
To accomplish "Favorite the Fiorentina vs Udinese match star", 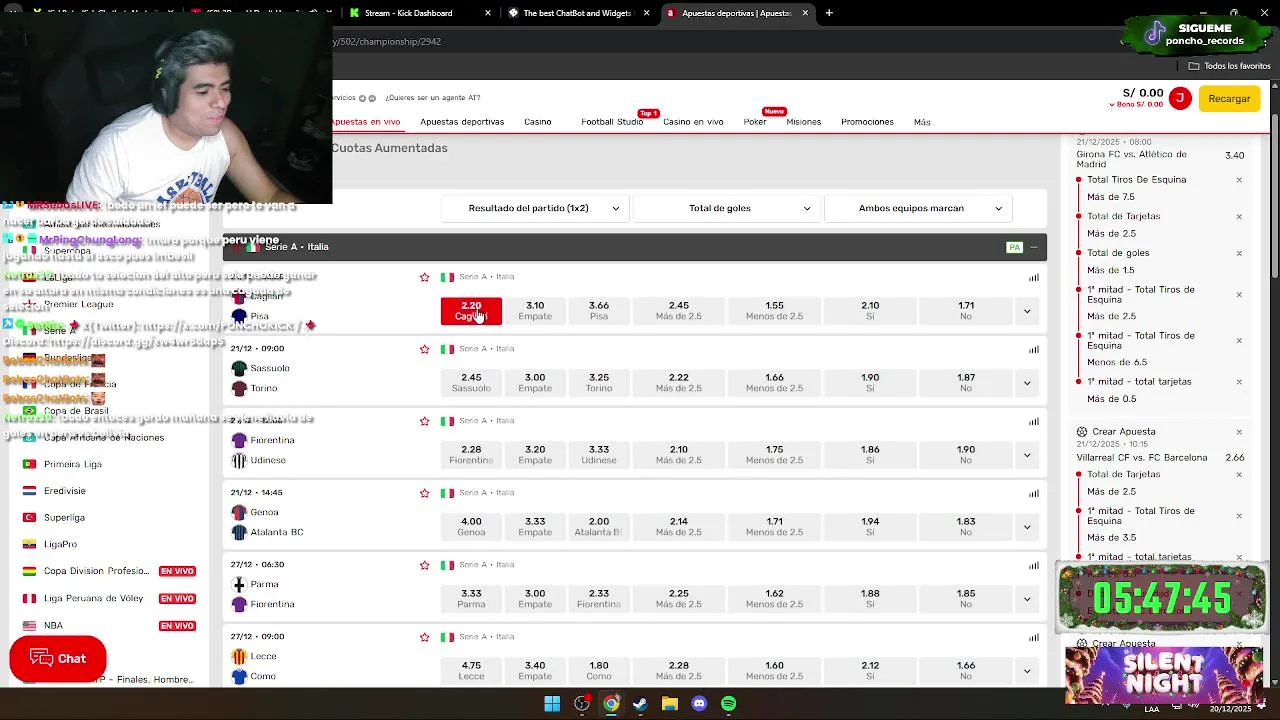I will 424,421.
